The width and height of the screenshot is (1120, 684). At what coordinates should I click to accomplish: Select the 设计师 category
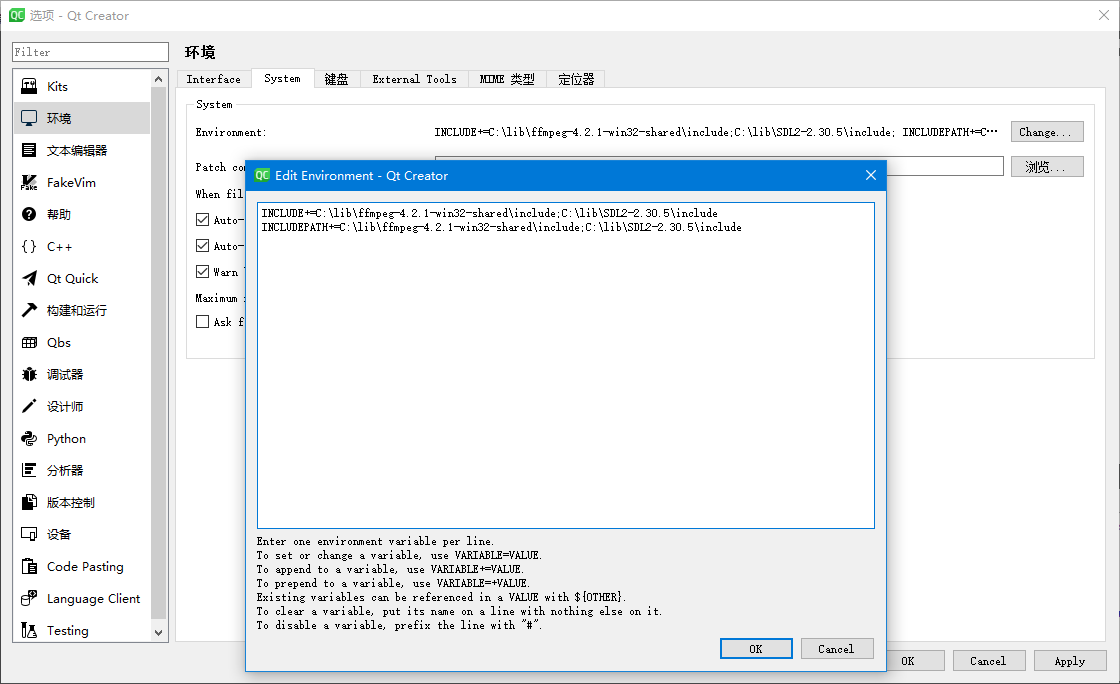coord(82,406)
